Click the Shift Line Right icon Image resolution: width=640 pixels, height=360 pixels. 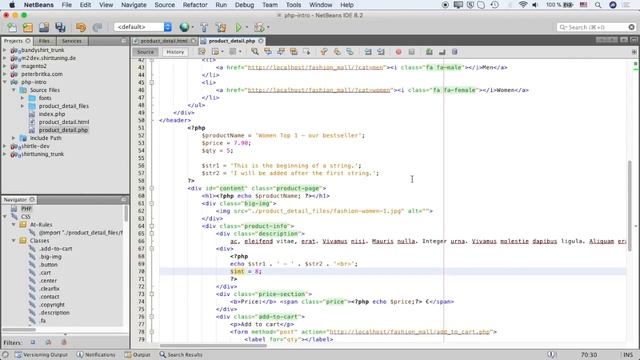point(381,52)
